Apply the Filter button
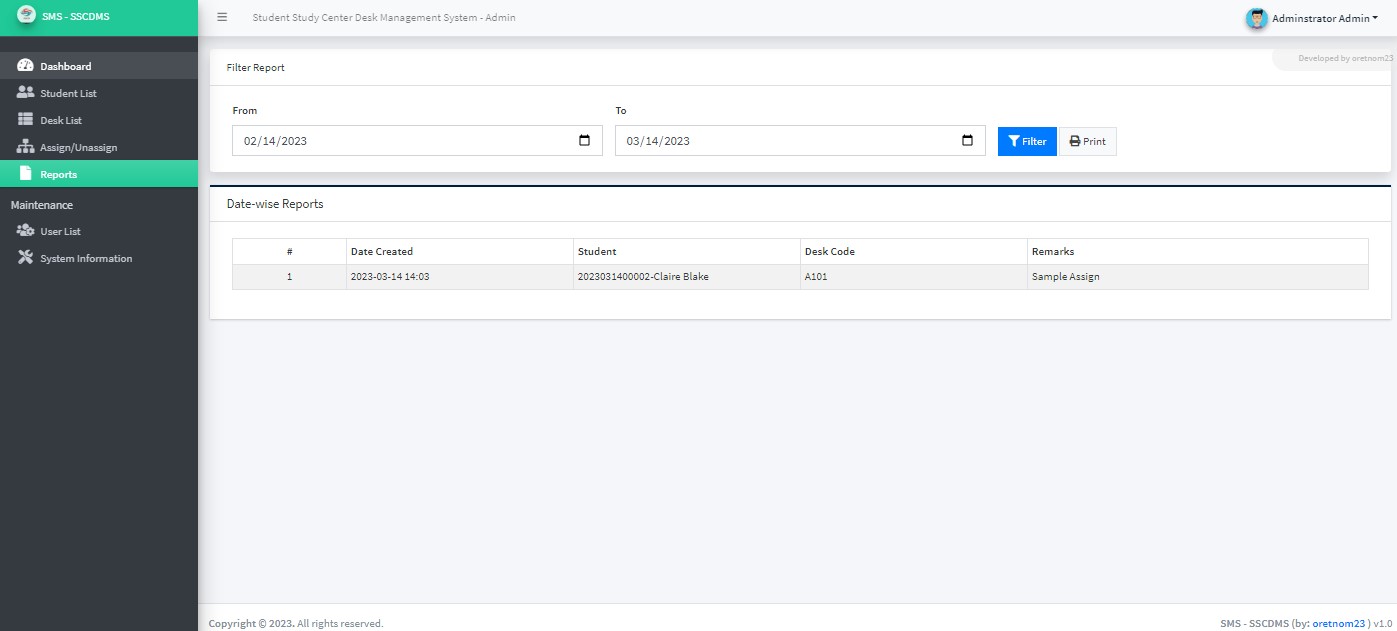This screenshot has height=631, width=1397. pyautogui.click(x=1027, y=141)
